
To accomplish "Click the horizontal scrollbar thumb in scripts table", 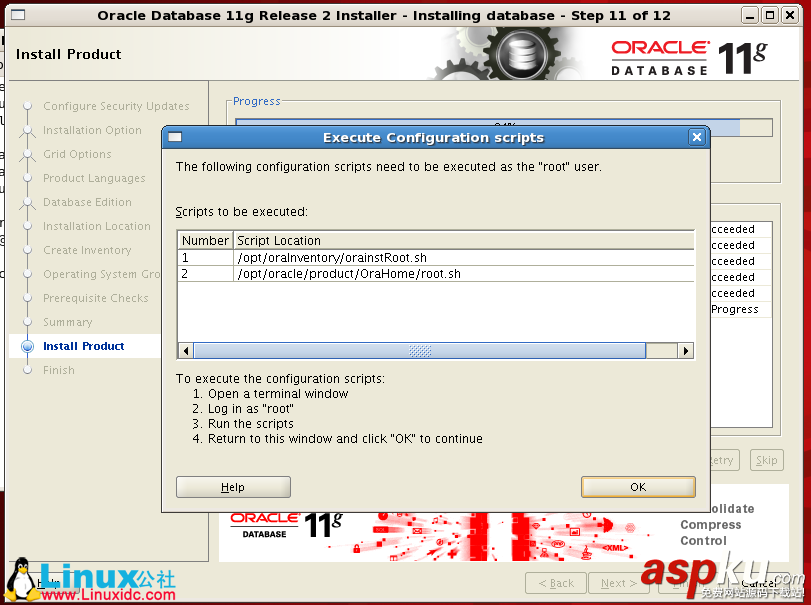I will [x=419, y=351].
